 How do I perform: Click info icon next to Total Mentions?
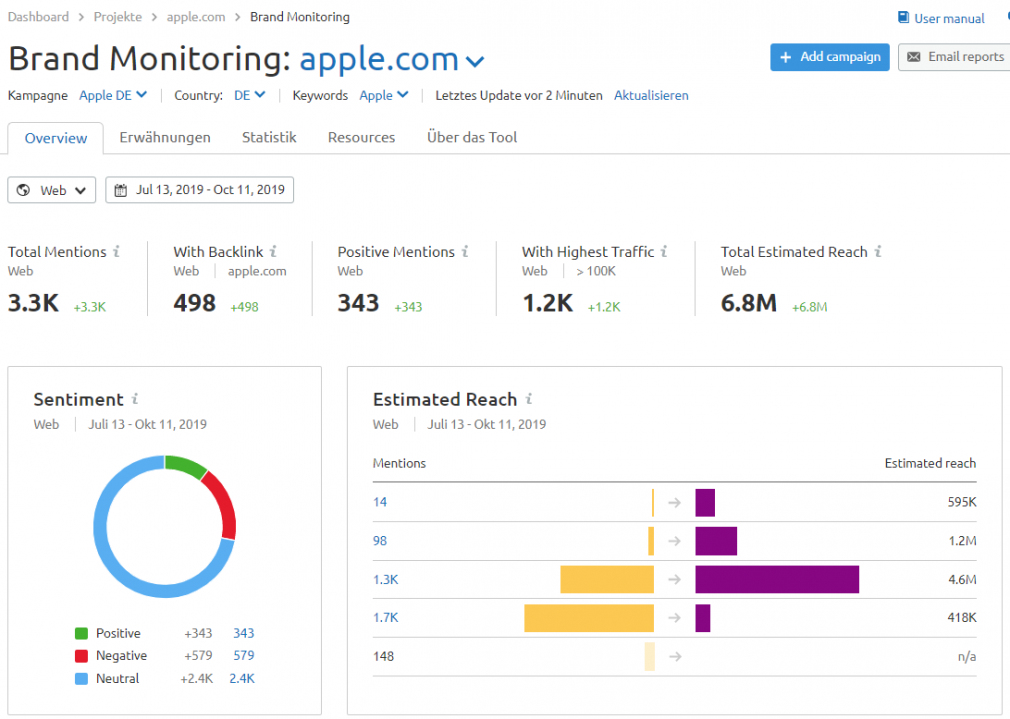pos(117,251)
